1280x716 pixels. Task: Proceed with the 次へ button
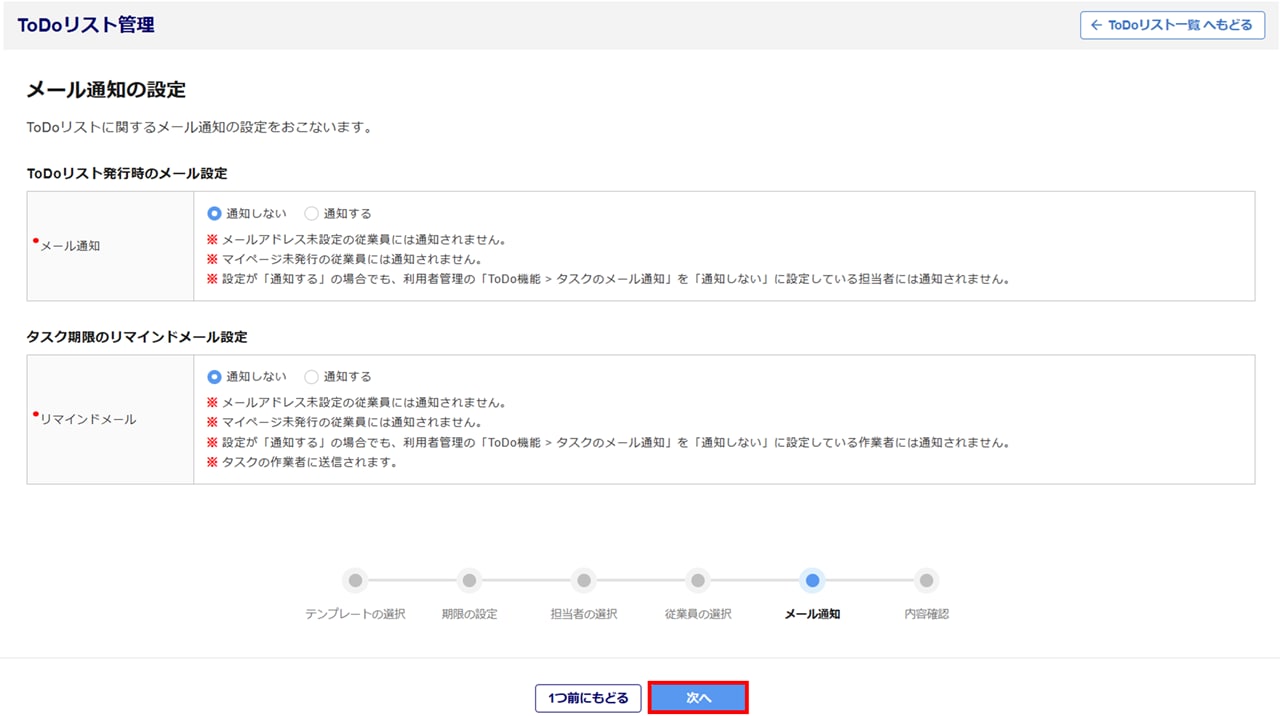(x=698, y=698)
